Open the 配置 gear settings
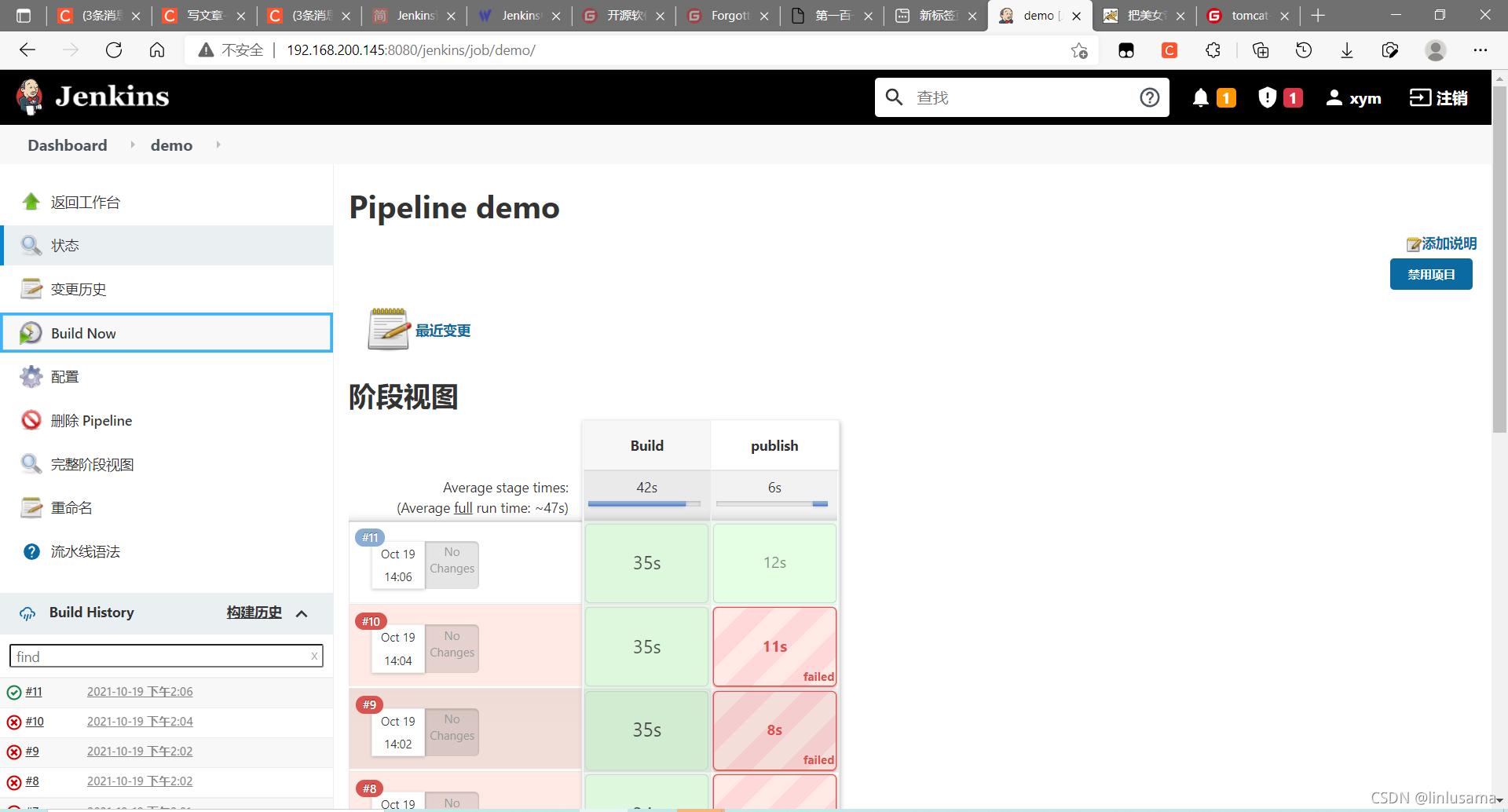The height and width of the screenshot is (812, 1508). click(31, 377)
